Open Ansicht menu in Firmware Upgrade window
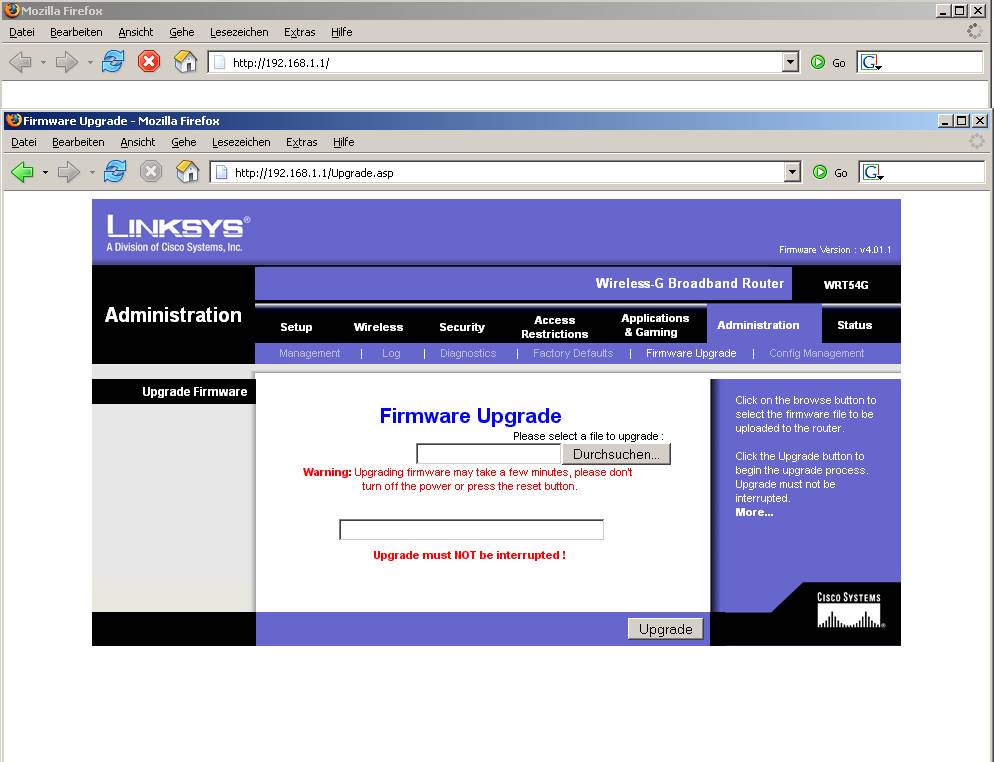 (x=138, y=142)
